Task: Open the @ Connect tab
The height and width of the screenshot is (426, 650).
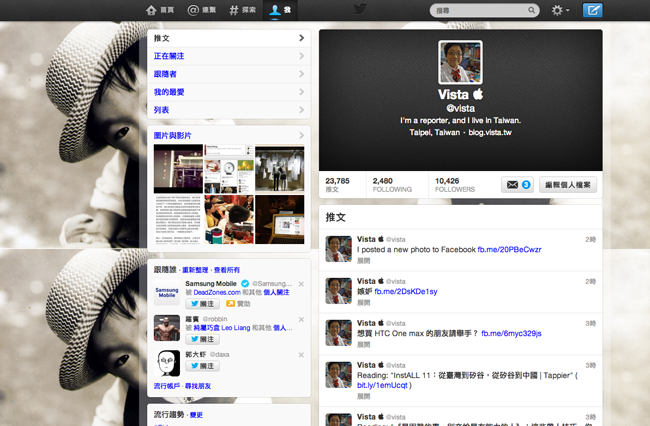Action: pos(201,10)
